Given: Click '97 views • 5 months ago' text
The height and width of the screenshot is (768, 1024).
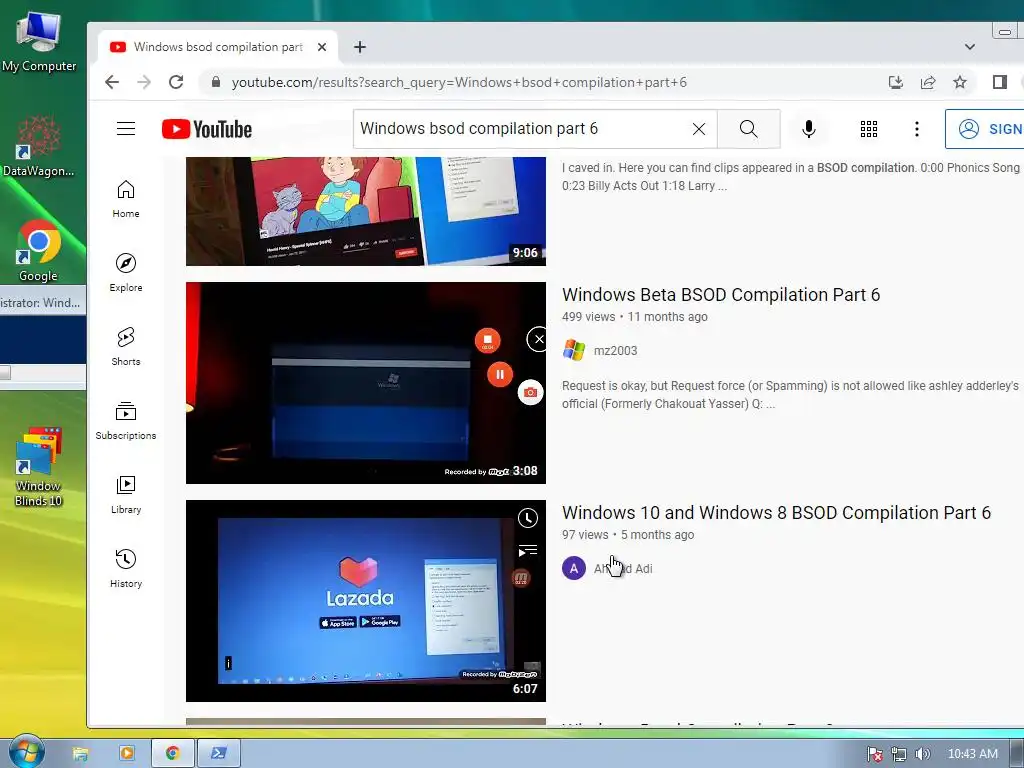Looking at the screenshot, I should pyautogui.click(x=628, y=535).
